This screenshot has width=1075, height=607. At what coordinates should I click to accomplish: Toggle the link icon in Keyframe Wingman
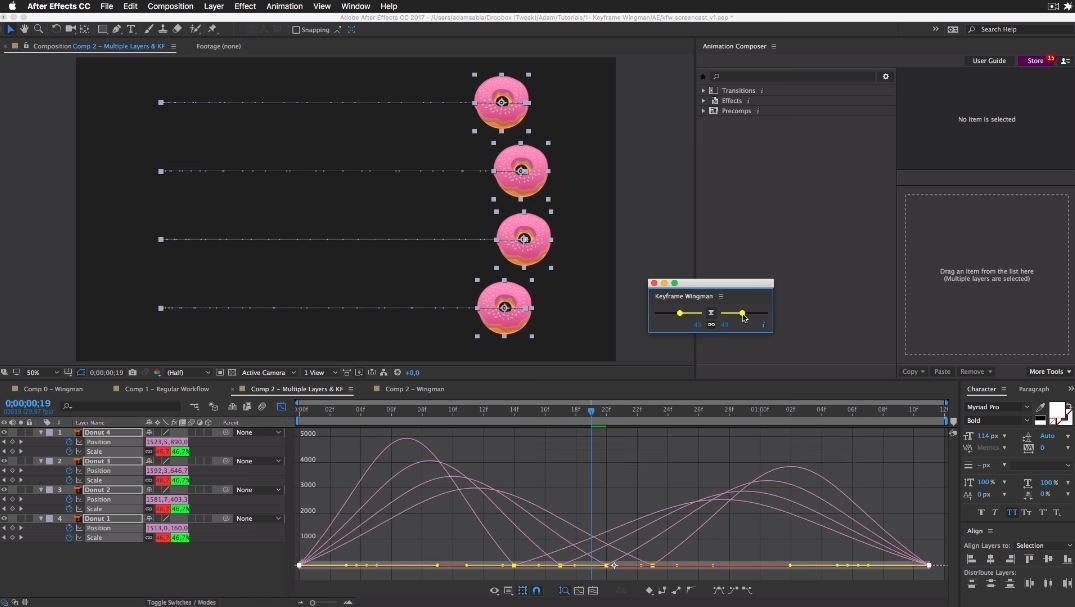click(711, 324)
